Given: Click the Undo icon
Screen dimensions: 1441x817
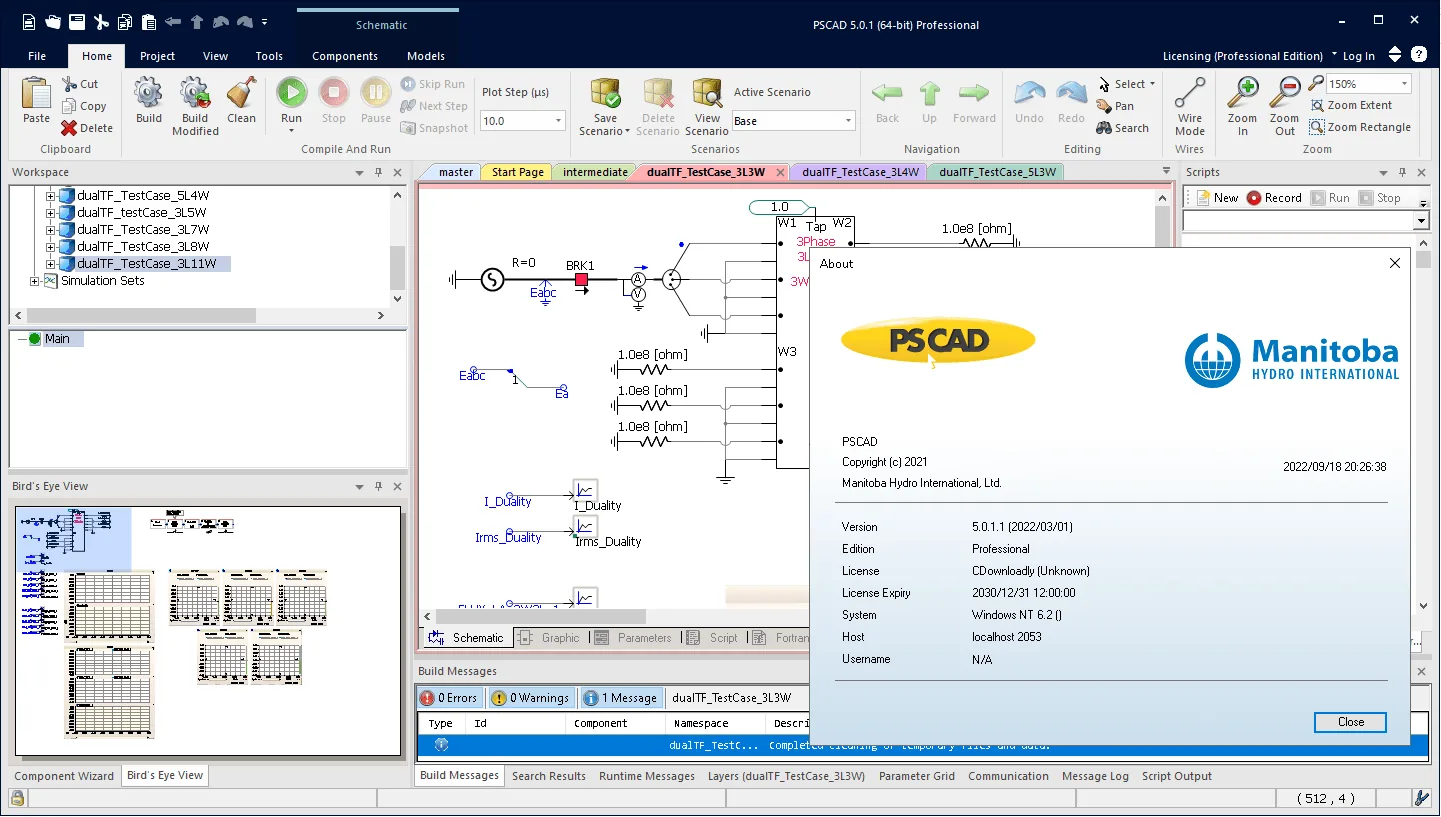Looking at the screenshot, I should (x=1029, y=93).
